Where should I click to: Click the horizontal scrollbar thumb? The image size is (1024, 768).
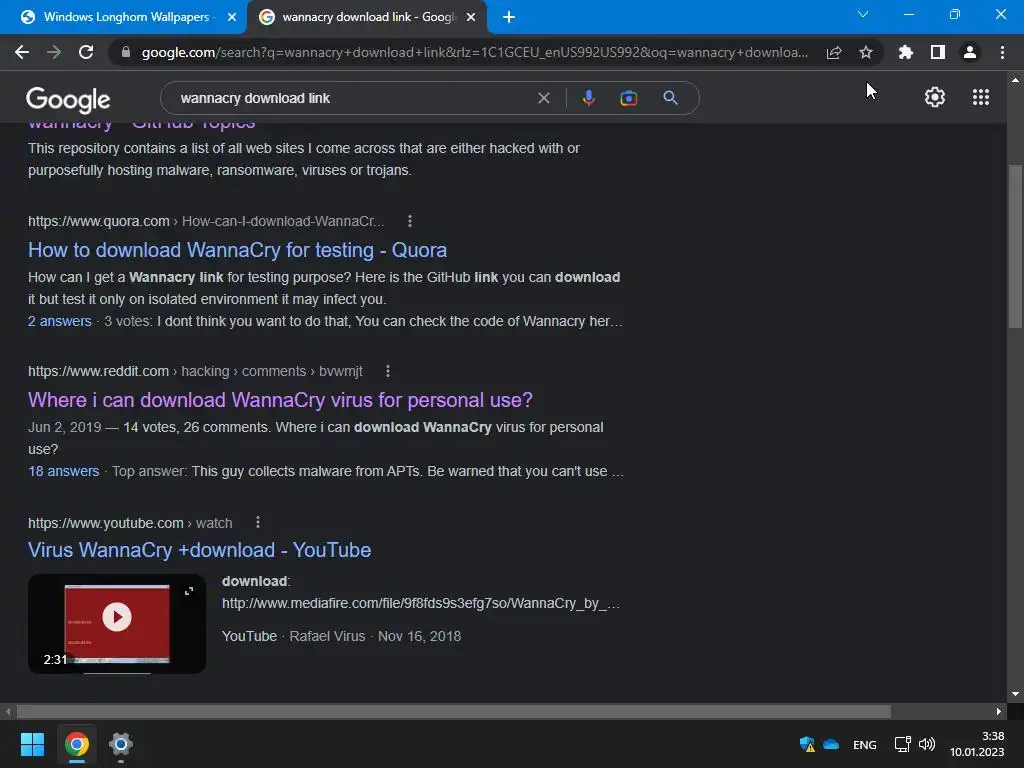(x=454, y=711)
